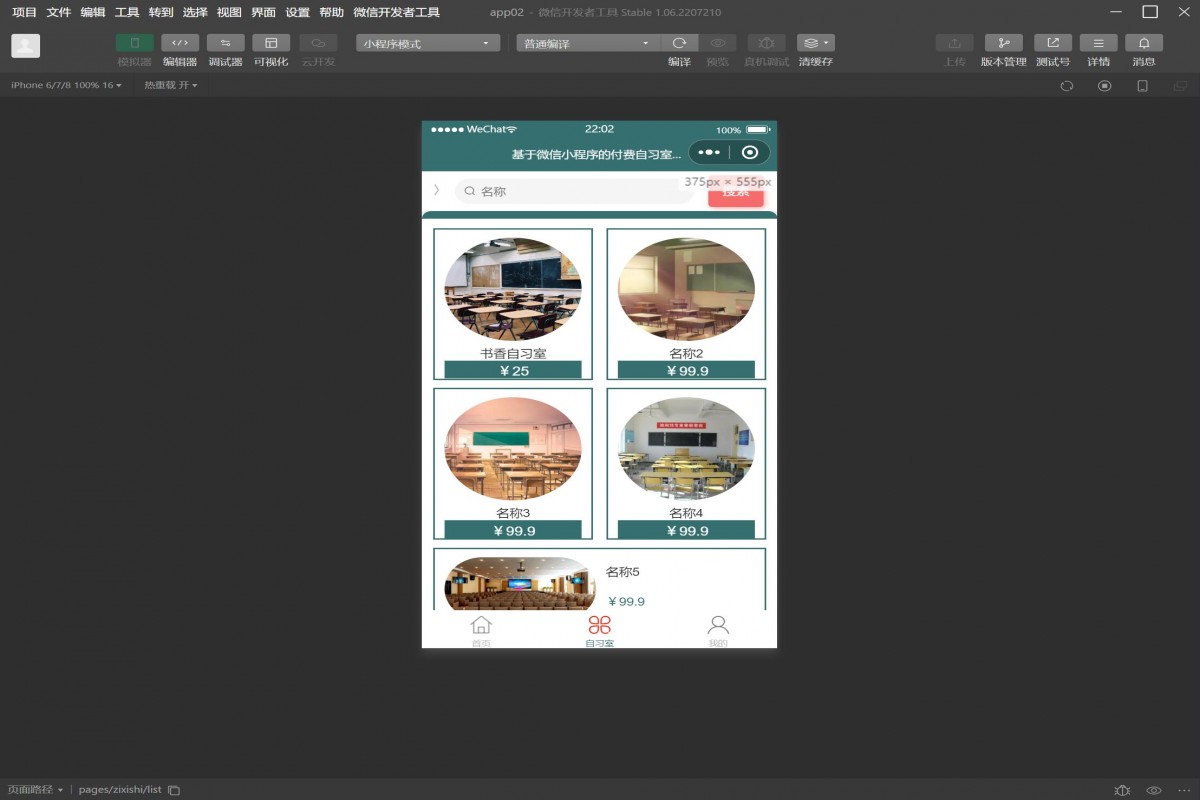
Task: Open the 设置 menu
Action: (x=297, y=13)
